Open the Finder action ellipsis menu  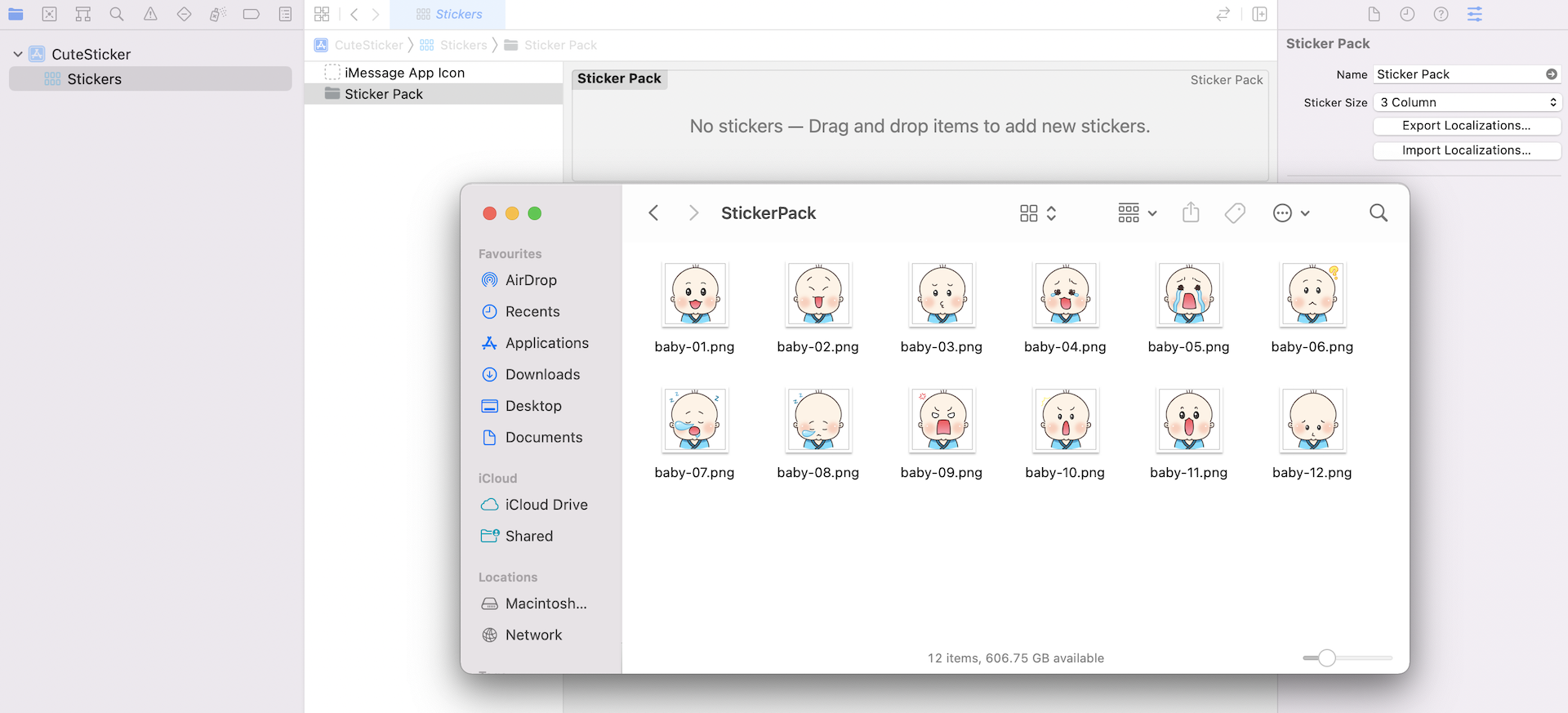(1290, 213)
